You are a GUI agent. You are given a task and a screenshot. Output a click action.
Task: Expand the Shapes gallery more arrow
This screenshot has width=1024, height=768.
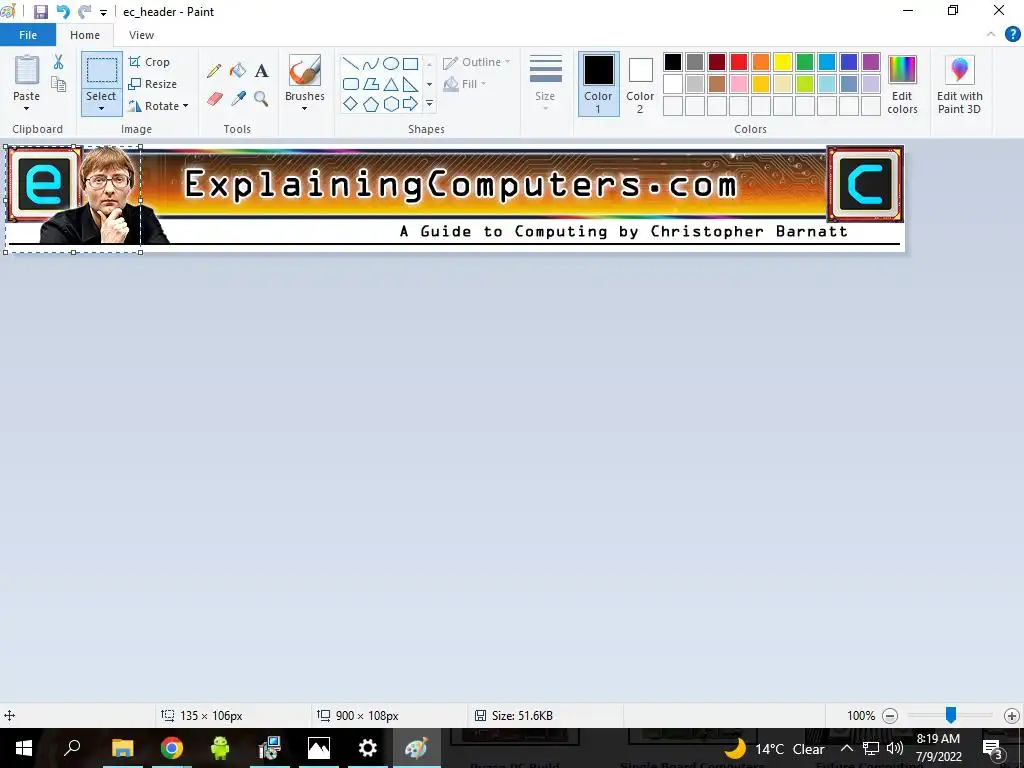[430, 104]
